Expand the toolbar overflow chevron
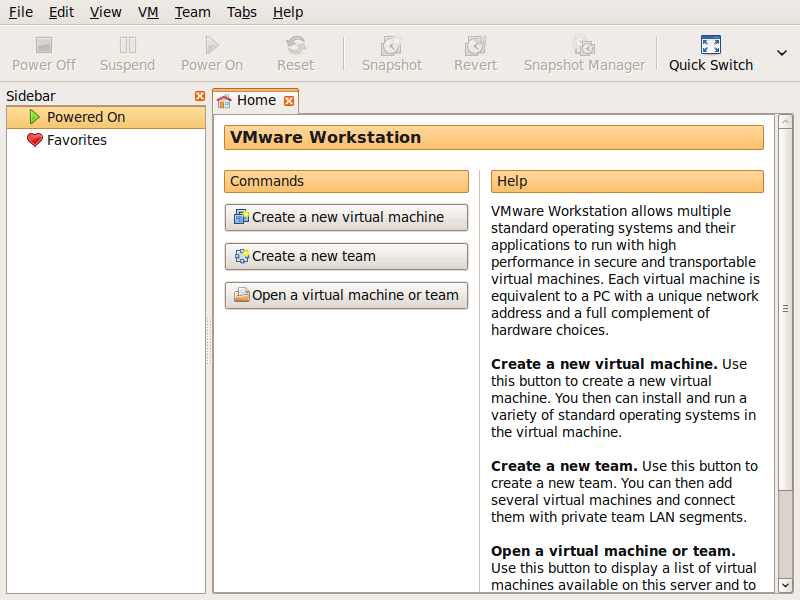 [x=782, y=53]
